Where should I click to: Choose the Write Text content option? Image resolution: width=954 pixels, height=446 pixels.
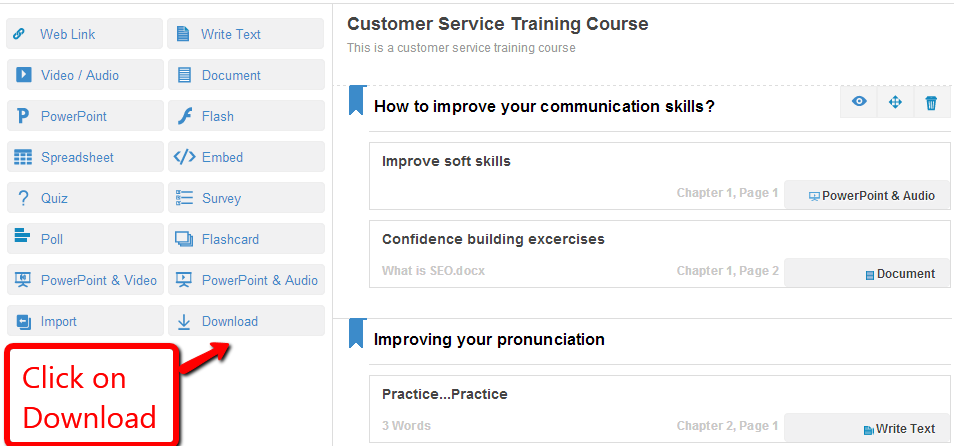(x=245, y=34)
